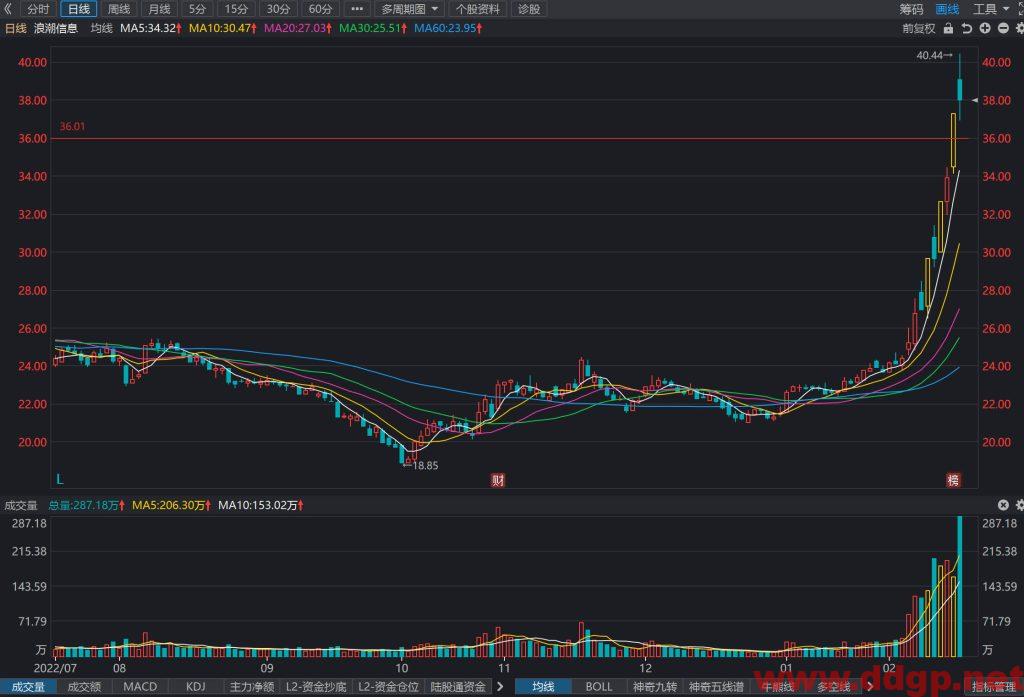This screenshot has width=1024, height=697.
Task: Select the MACD indicator tab
Action: (140, 687)
